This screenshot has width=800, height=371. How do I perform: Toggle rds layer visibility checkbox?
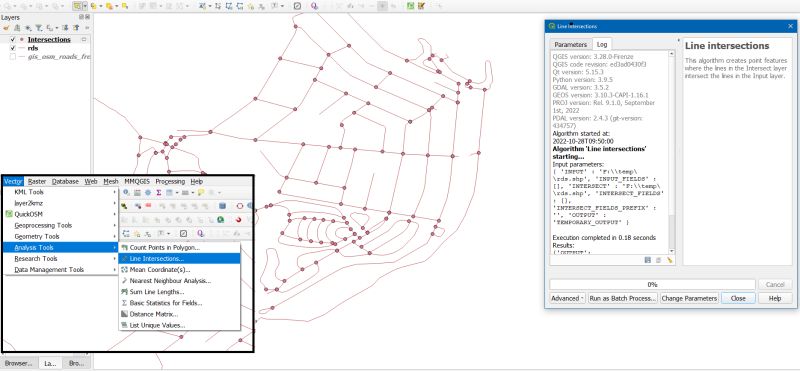13,48
